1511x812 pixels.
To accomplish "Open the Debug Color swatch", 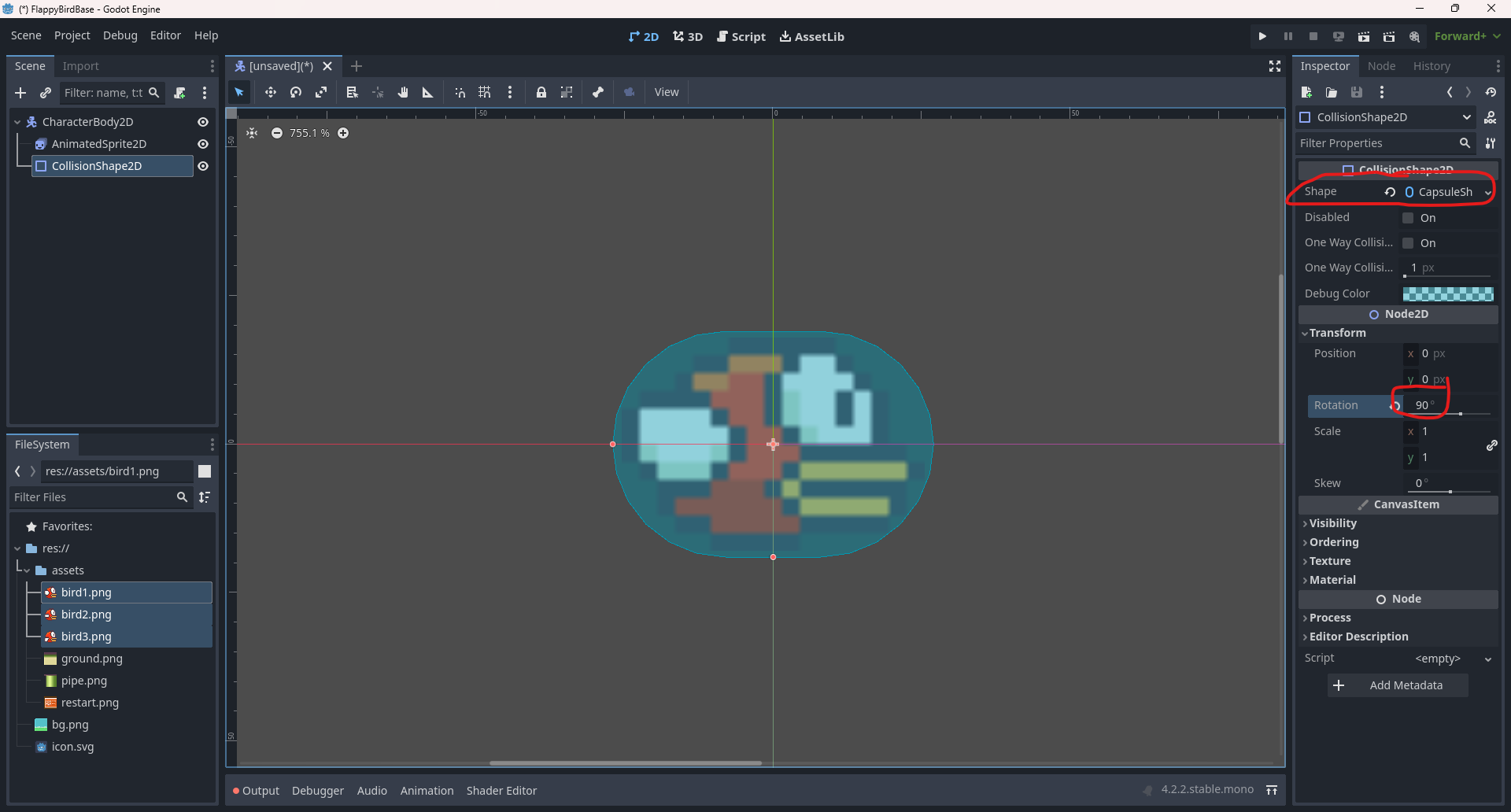I will [1448, 293].
